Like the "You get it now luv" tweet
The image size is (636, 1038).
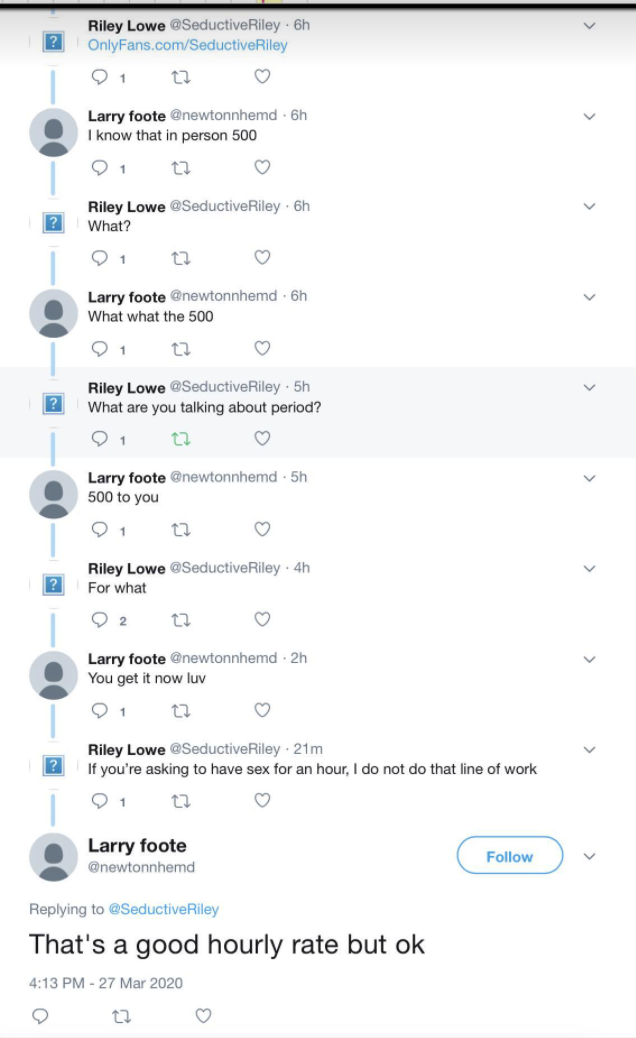262,710
